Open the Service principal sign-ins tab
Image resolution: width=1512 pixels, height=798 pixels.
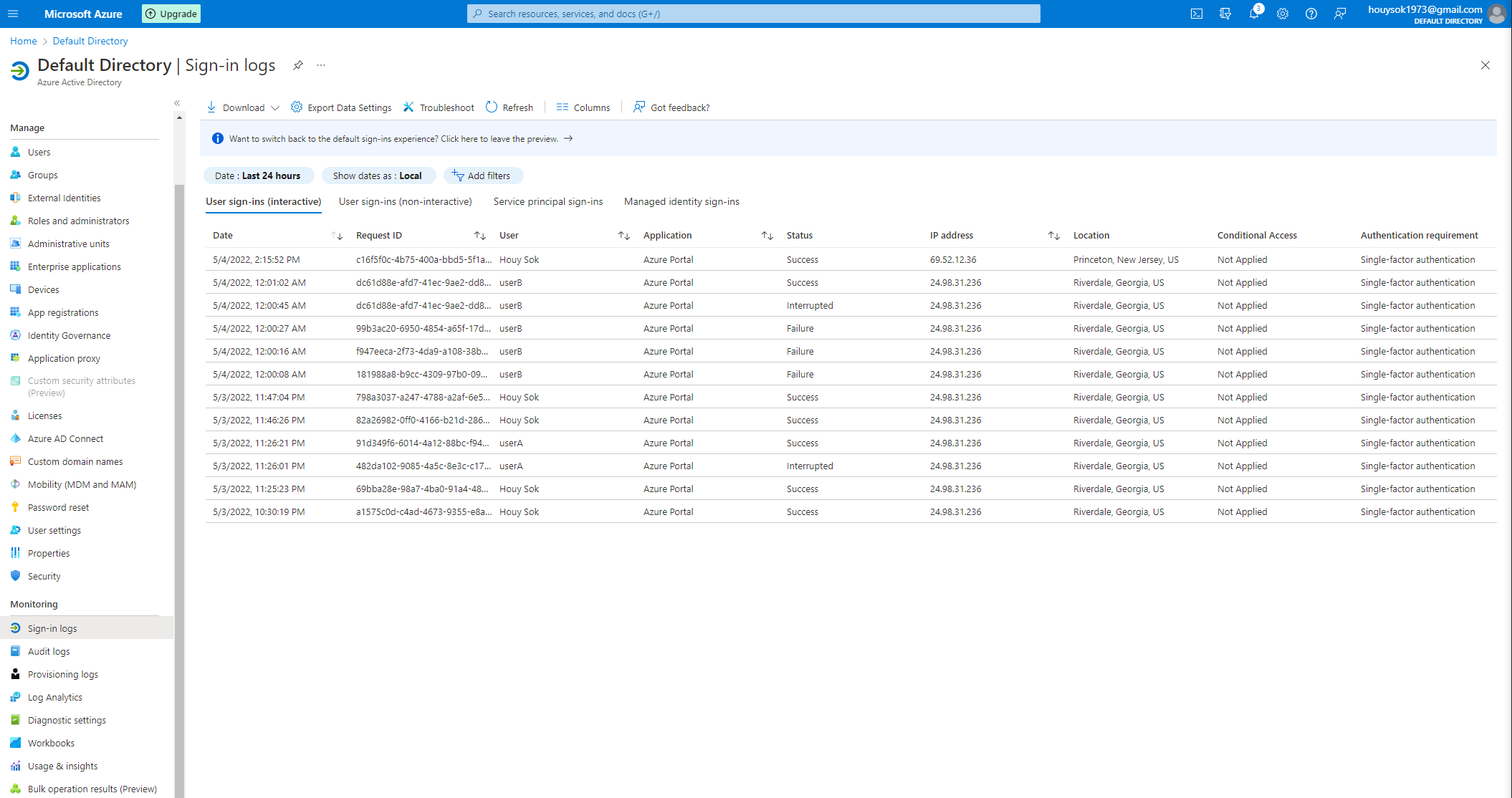click(x=548, y=202)
